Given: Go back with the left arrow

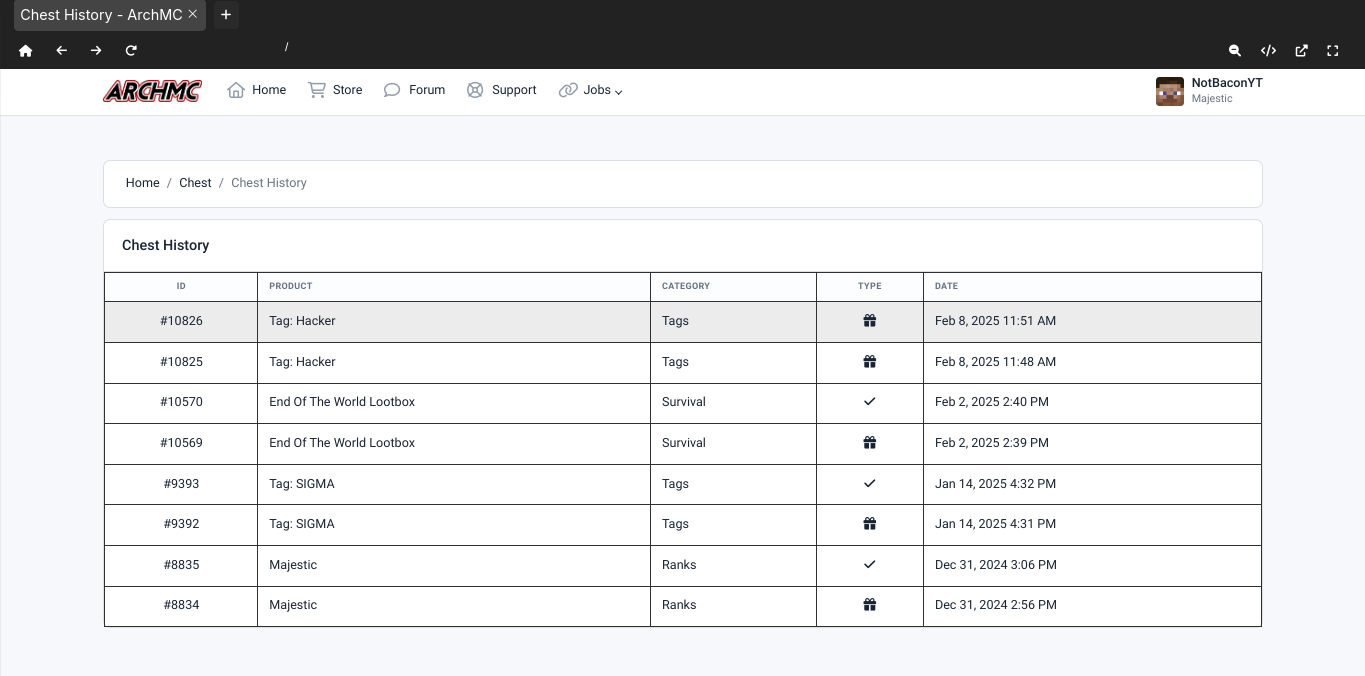Looking at the screenshot, I should click(x=62, y=50).
